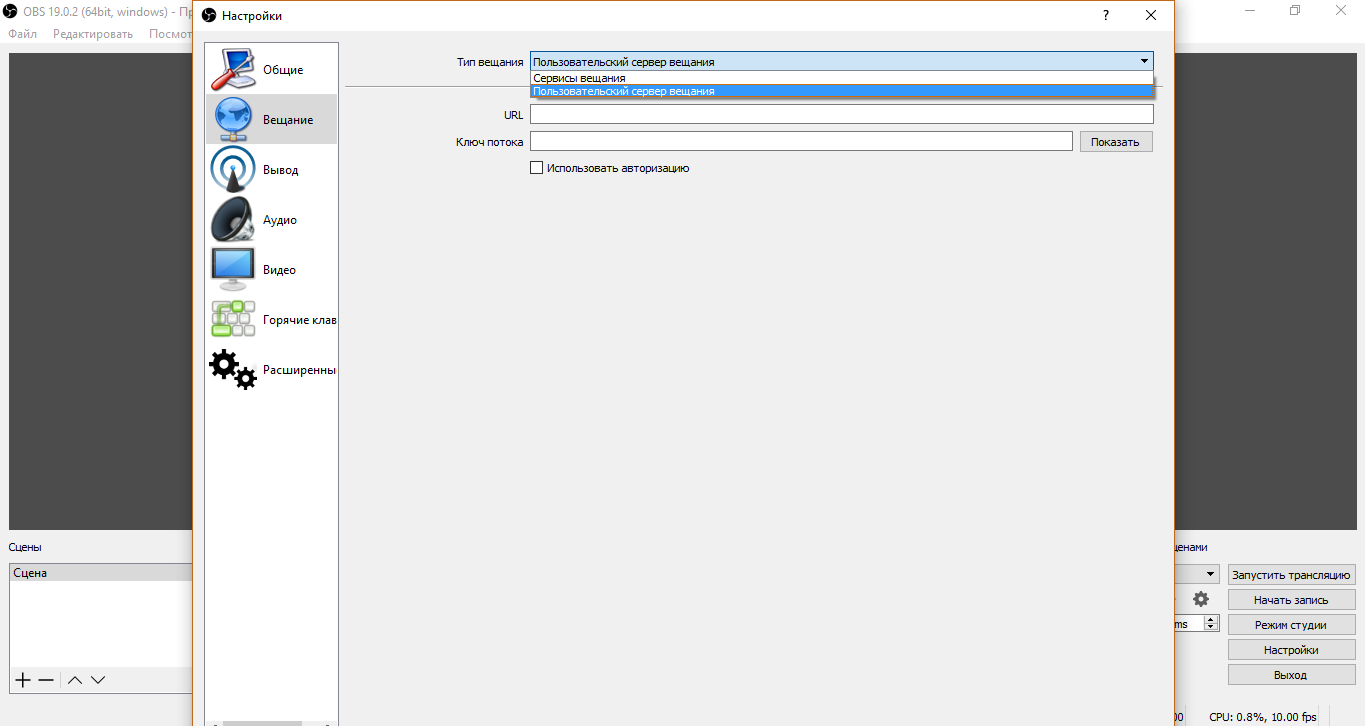Open the Горячие клавиши settings section

(x=272, y=320)
